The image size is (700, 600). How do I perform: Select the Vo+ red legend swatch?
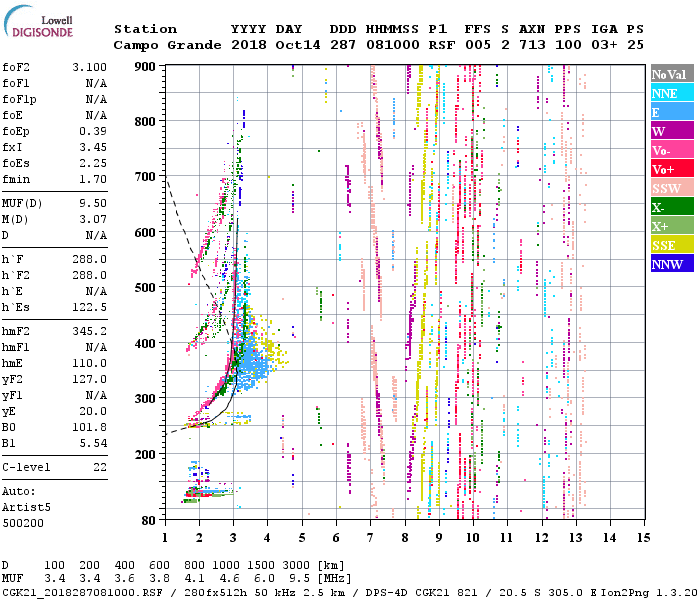pos(672,169)
